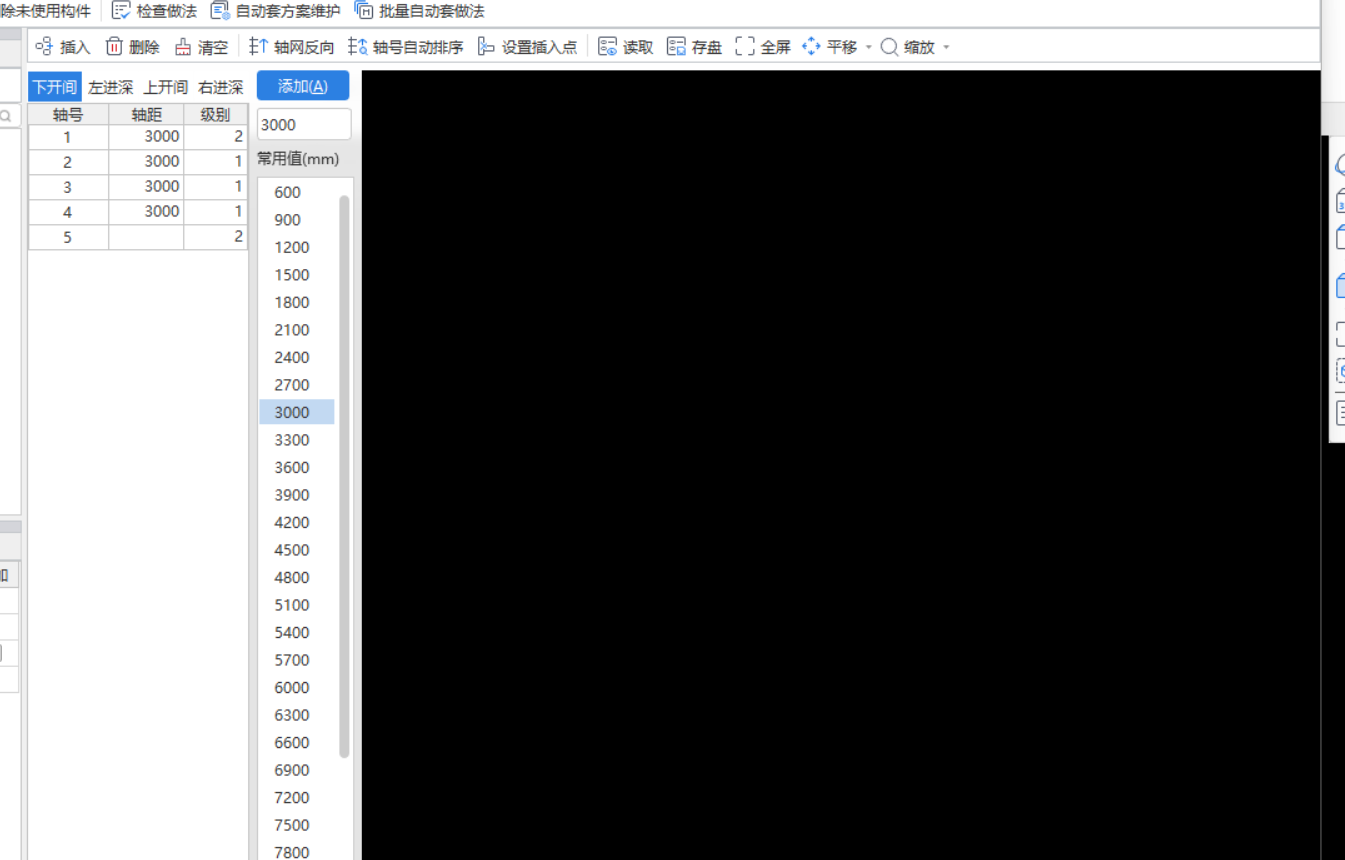
Task: Switch to the 左进深 tab
Action: (110, 87)
